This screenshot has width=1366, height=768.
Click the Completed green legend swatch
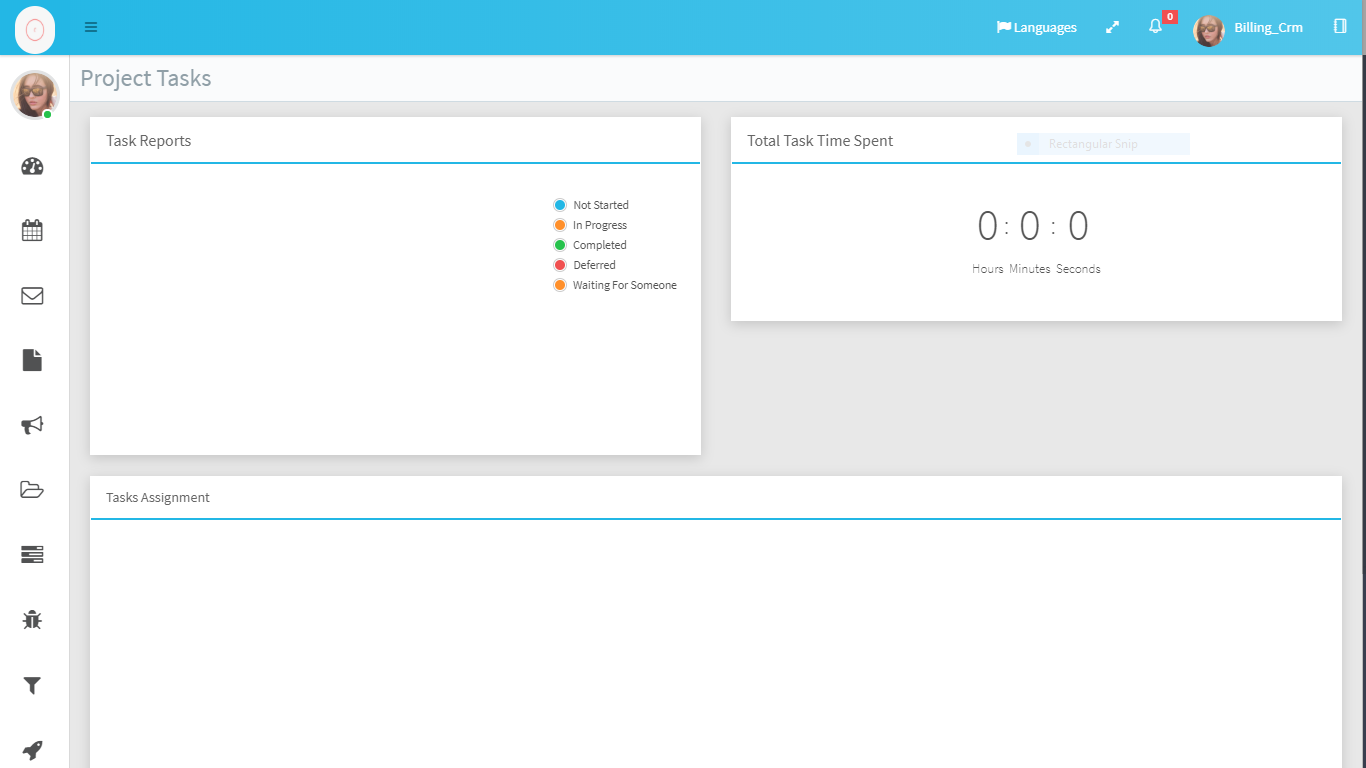560,245
